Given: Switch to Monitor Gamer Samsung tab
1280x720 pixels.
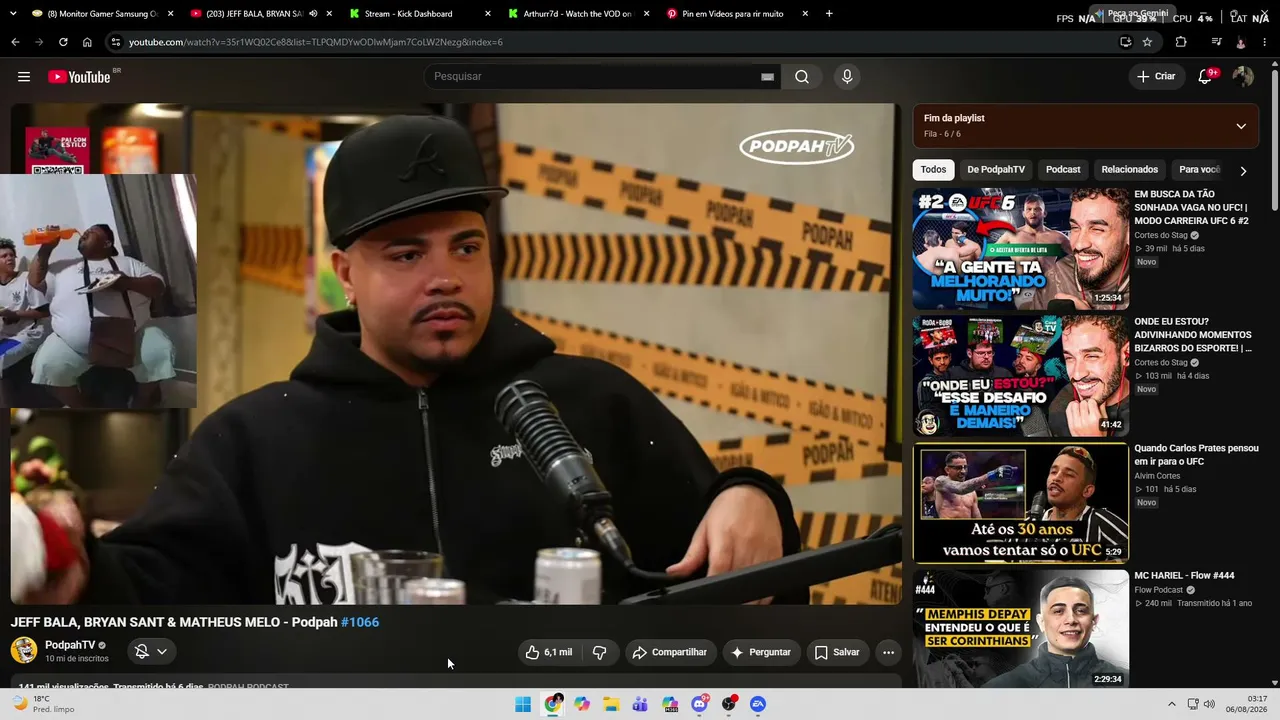Looking at the screenshot, I should coord(100,14).
